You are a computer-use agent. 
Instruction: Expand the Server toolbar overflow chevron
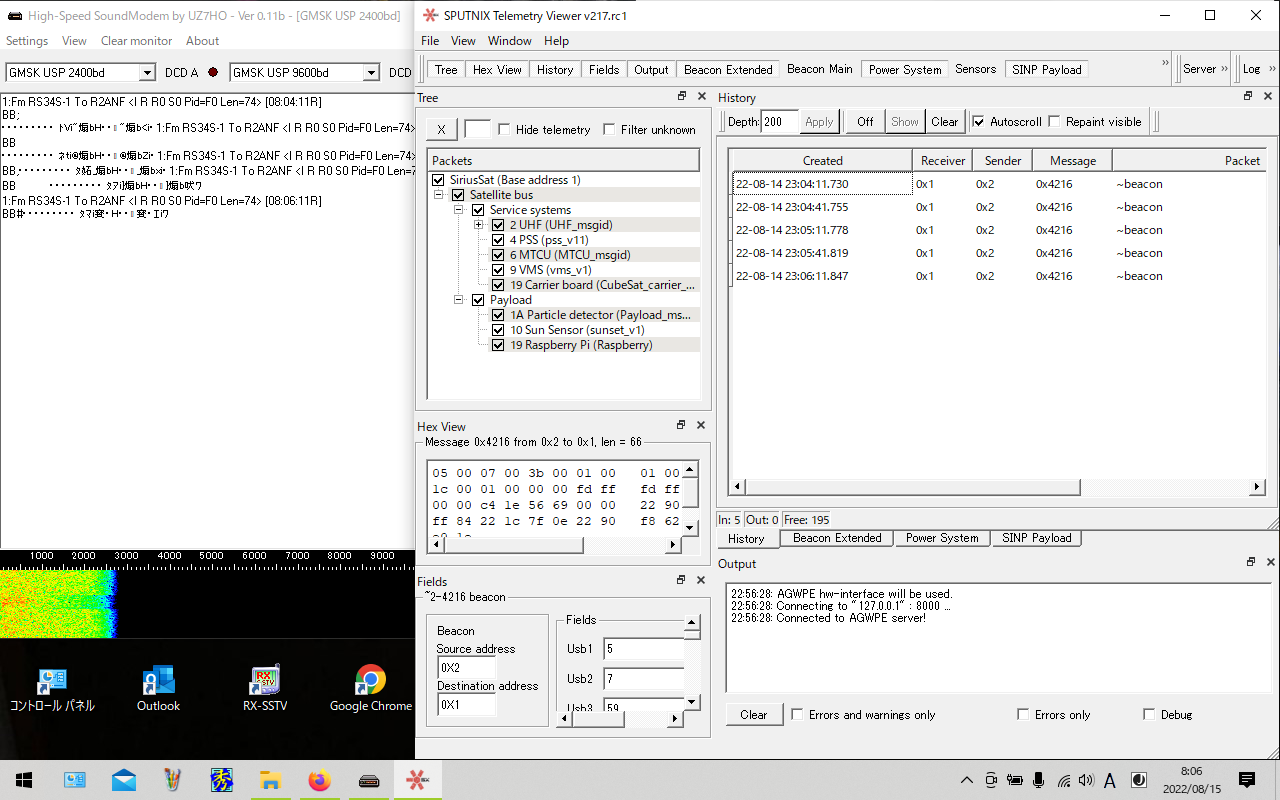[1224, 69]
